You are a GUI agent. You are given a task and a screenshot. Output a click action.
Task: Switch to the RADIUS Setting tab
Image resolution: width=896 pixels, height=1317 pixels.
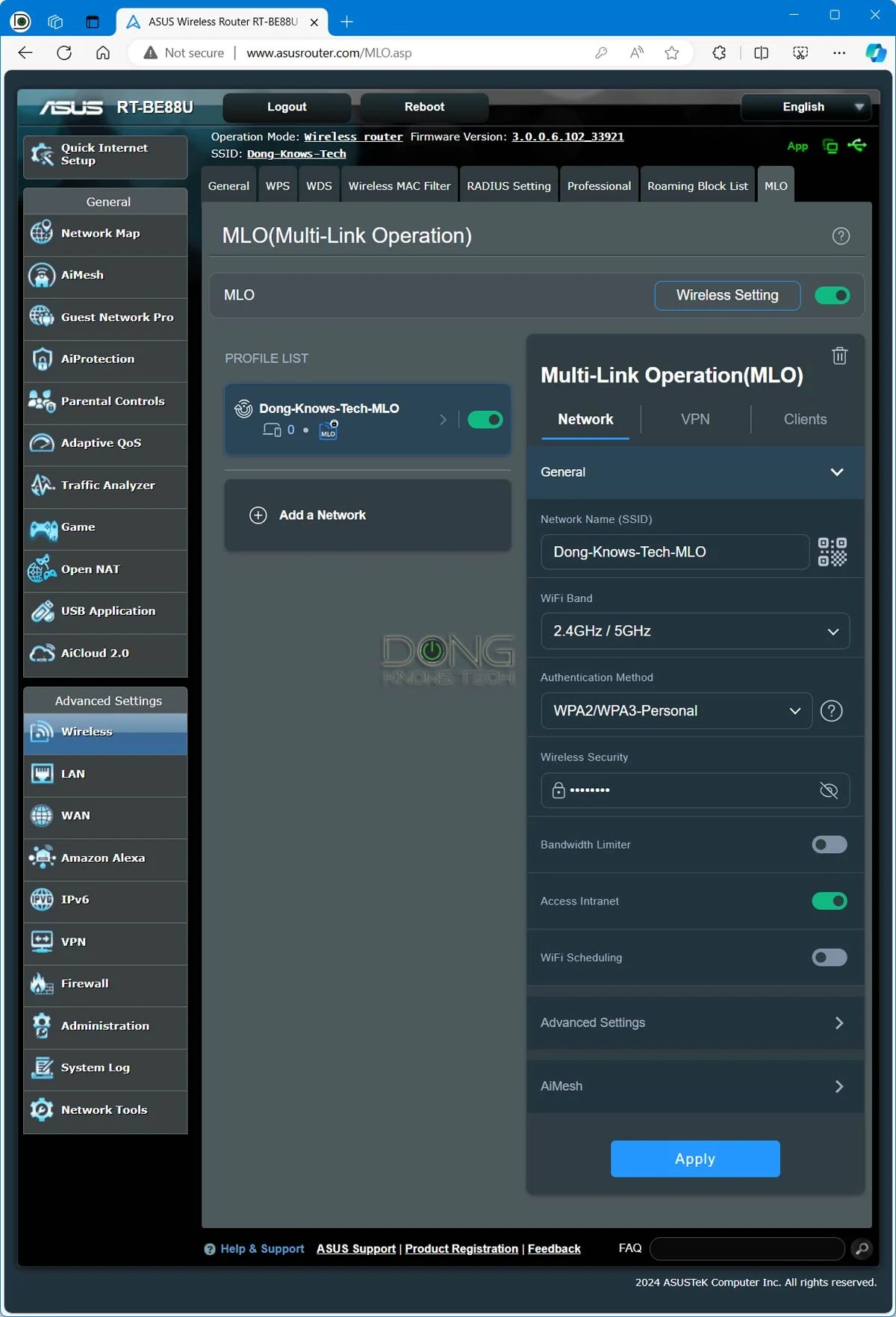[508, 186]
